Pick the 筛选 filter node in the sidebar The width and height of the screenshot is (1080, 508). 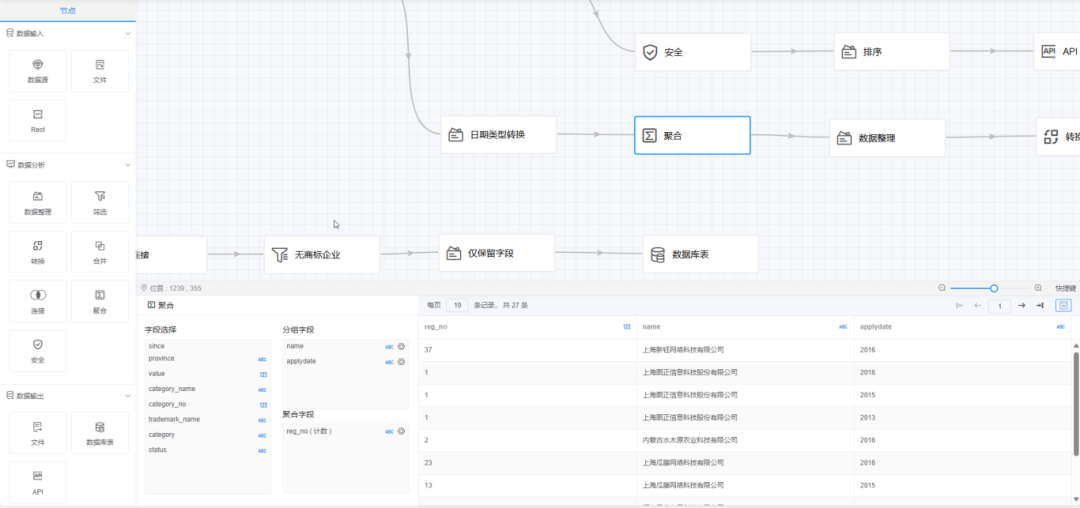pyautogui.click(x=100, y=202)
